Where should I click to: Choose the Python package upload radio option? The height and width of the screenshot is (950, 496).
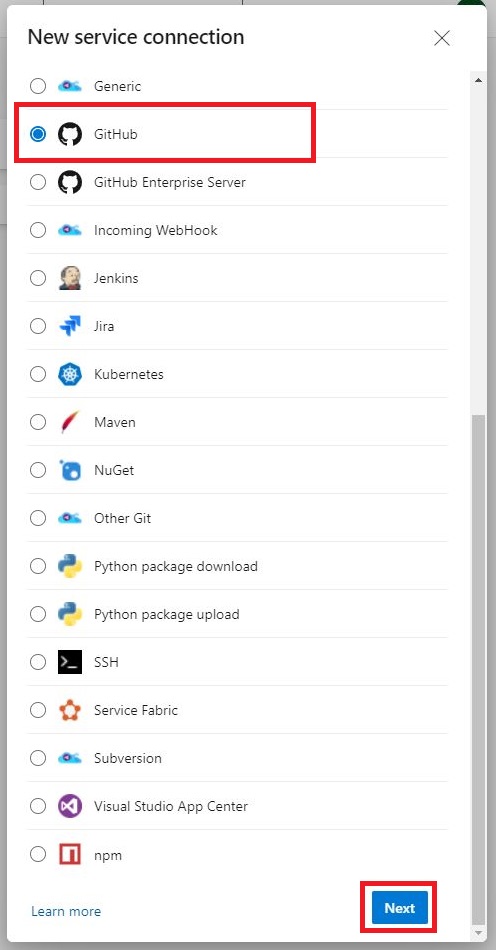[38, 614]
